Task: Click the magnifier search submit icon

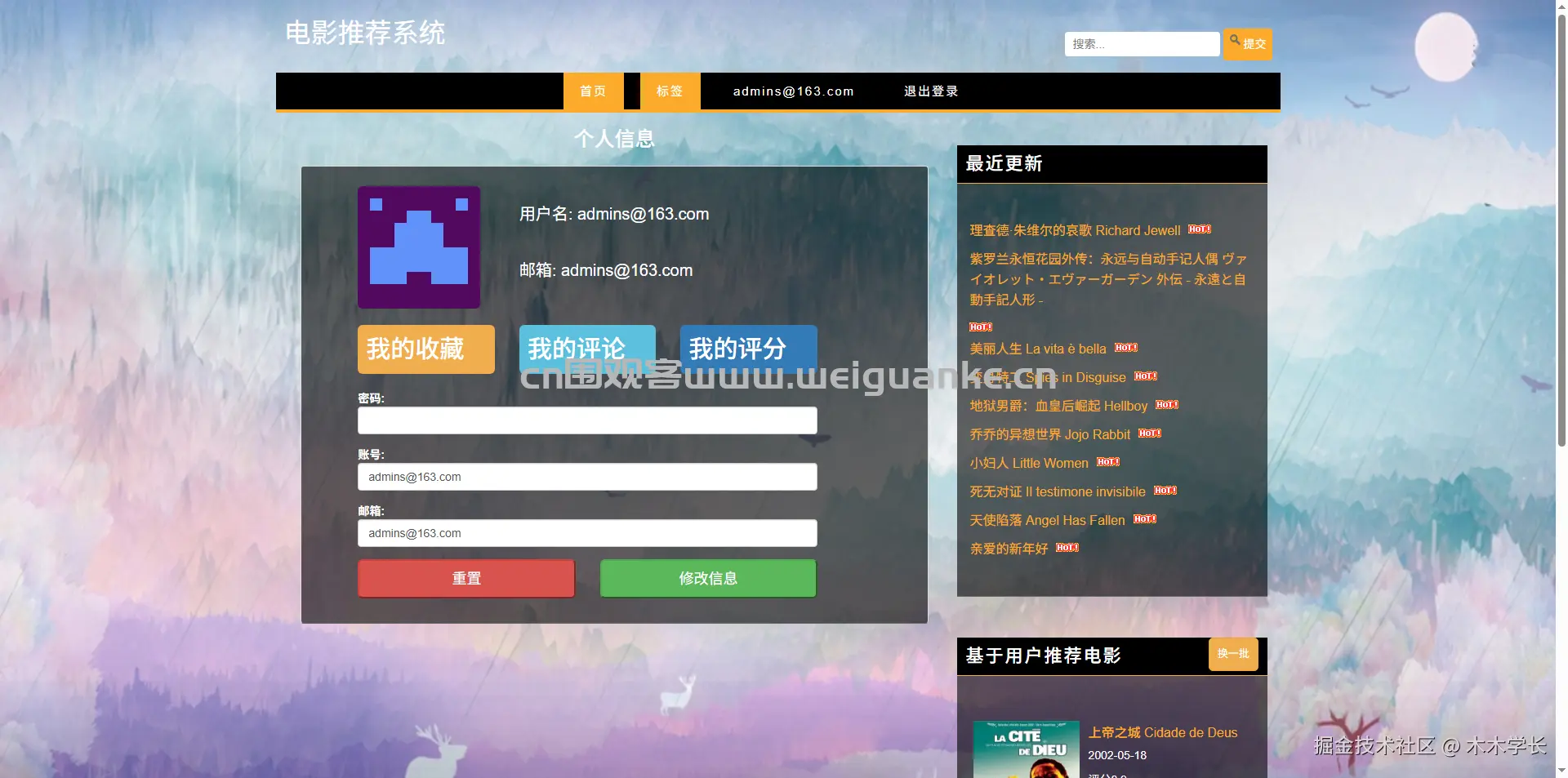Action: (x=1235, y=38)
